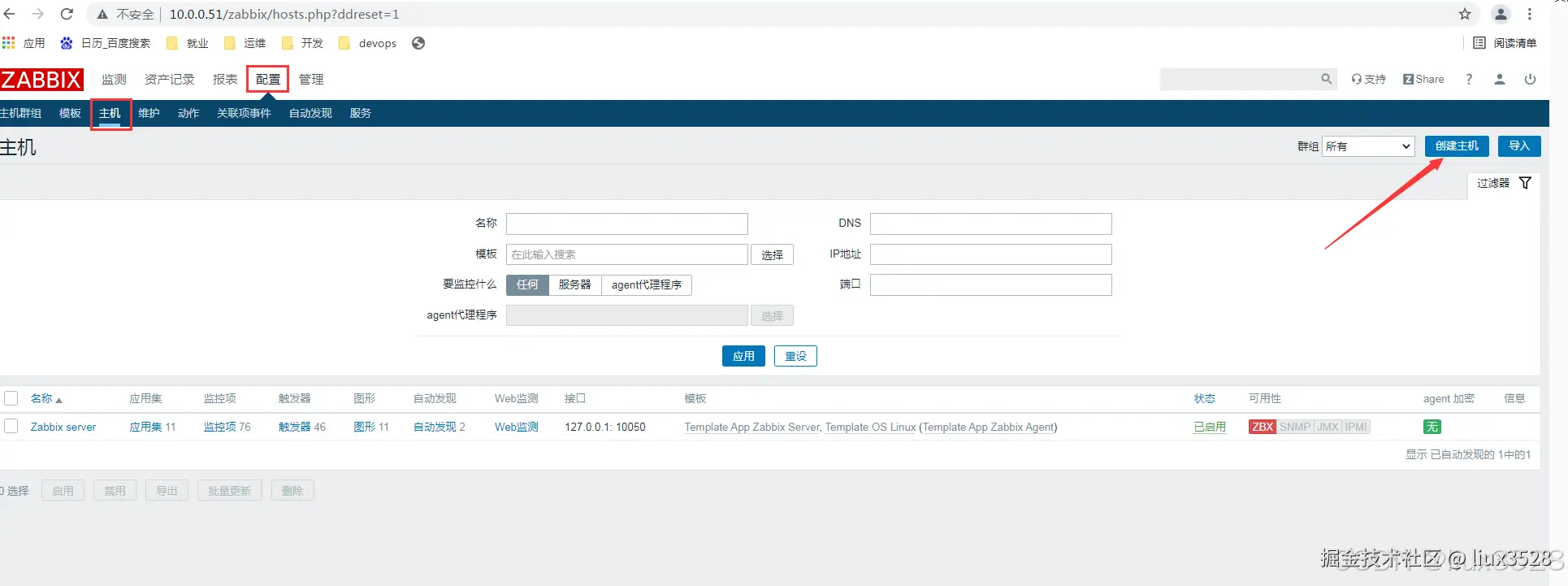Reload the page with refresh icon

(67, 14)
